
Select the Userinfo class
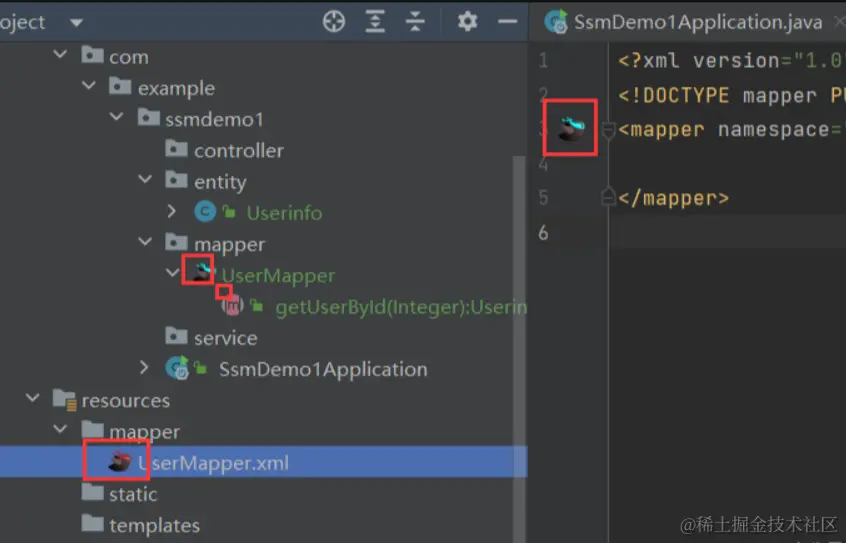click(284, 213)
